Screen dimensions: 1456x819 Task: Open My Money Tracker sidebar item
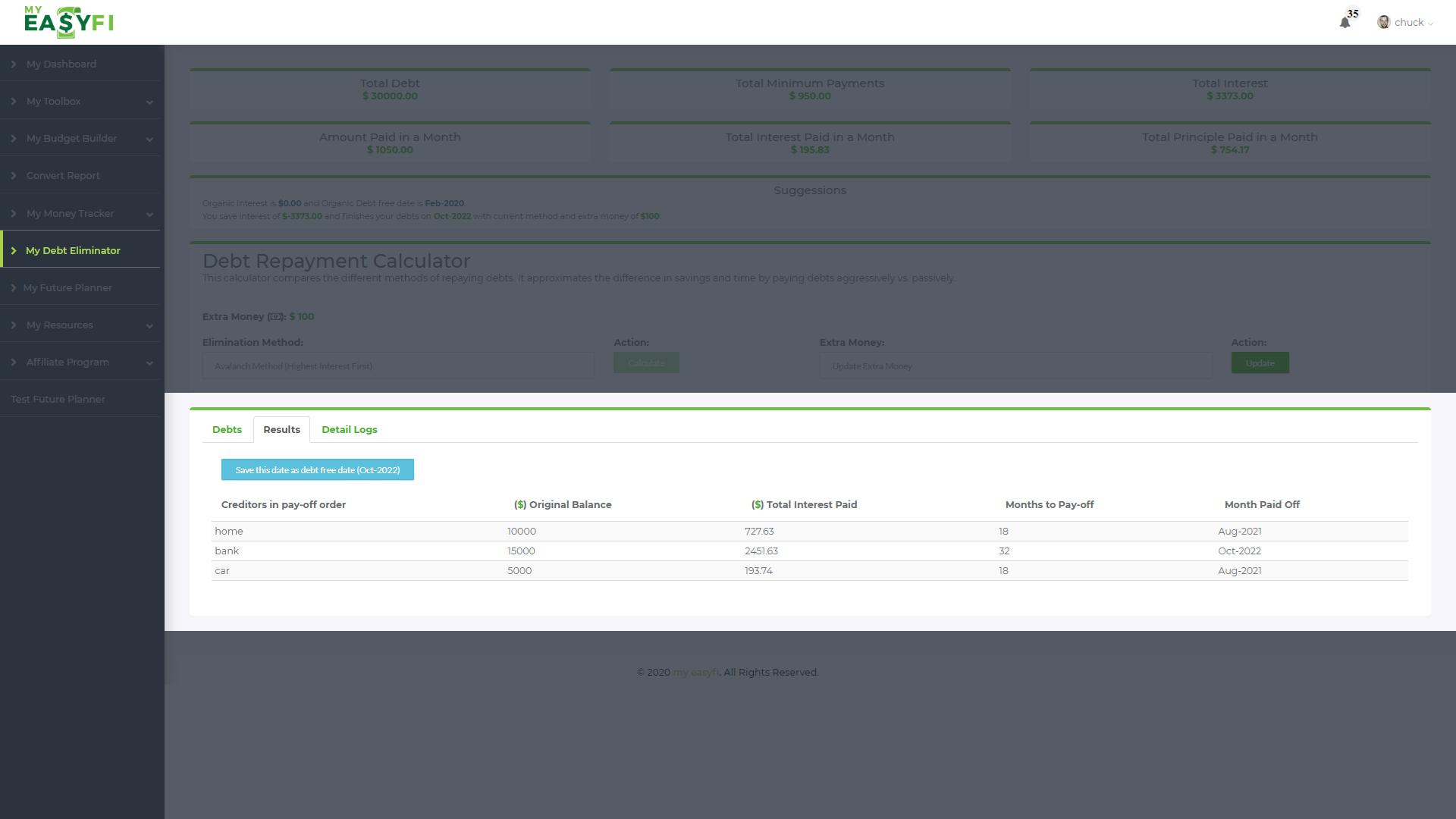click(70, 214)
